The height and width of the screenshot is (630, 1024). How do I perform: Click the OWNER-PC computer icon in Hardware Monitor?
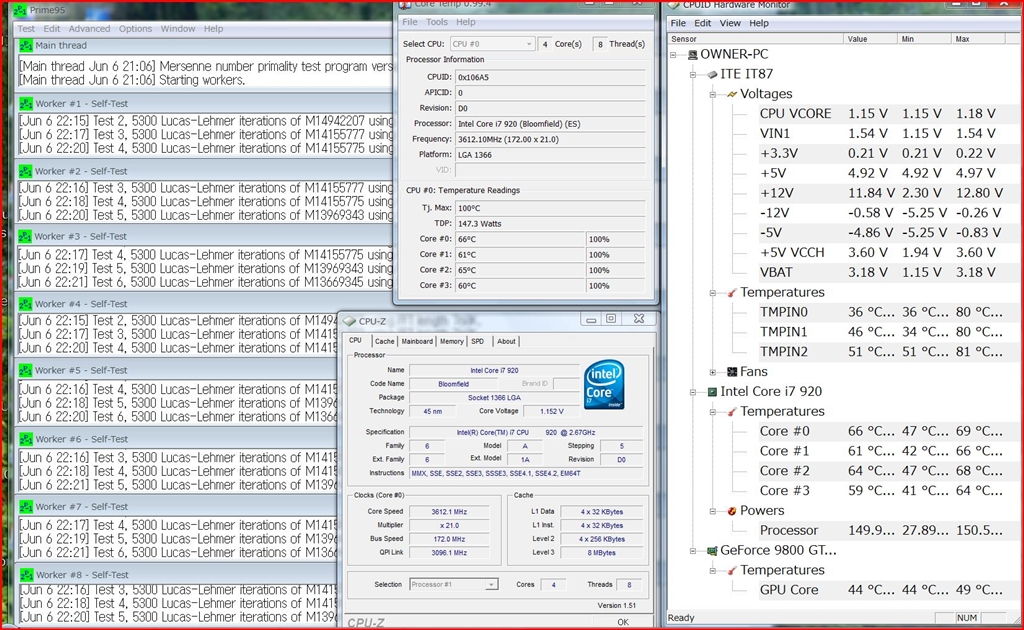[x=692, y=55]
